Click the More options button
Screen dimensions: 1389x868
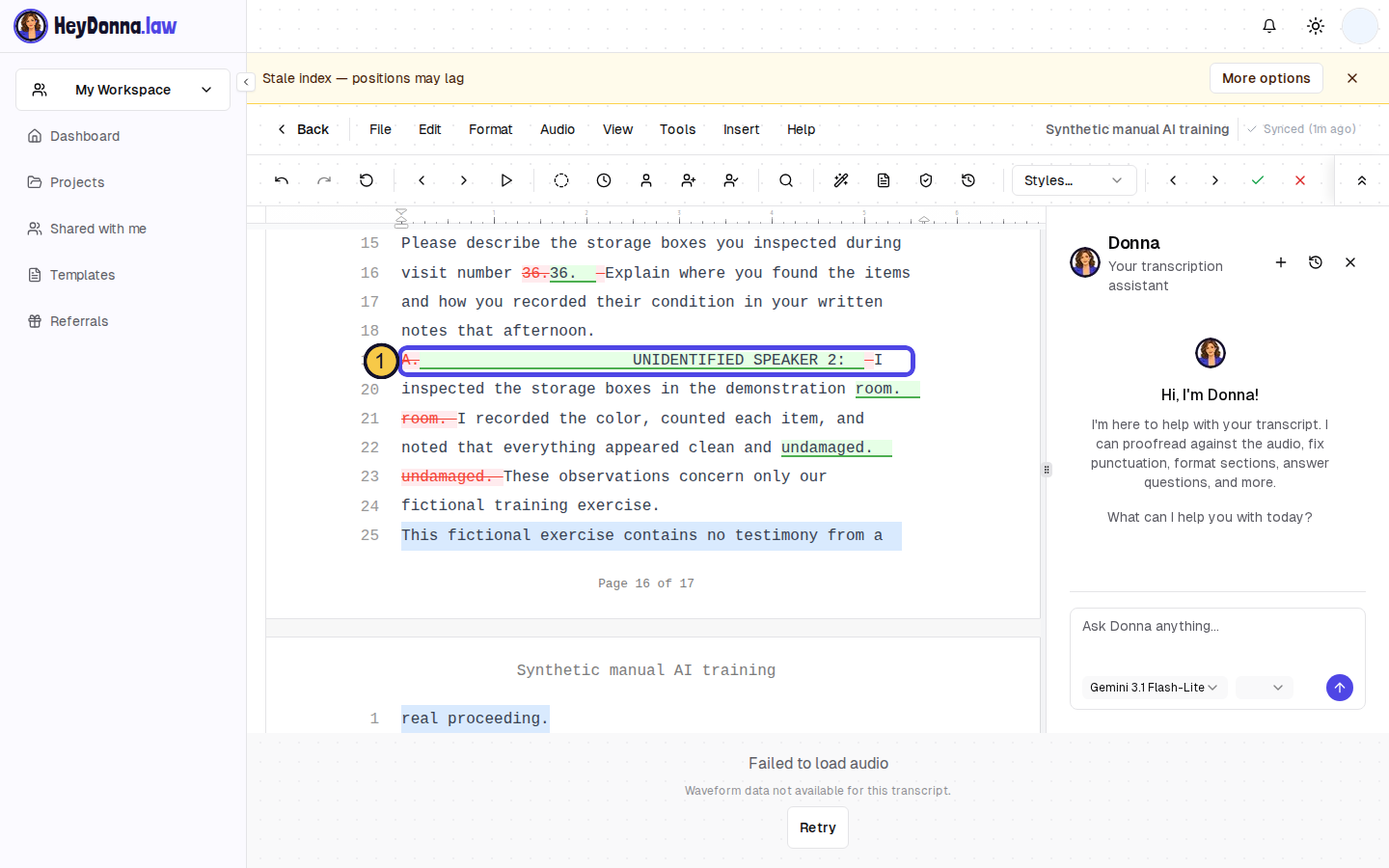[1266, 78]
